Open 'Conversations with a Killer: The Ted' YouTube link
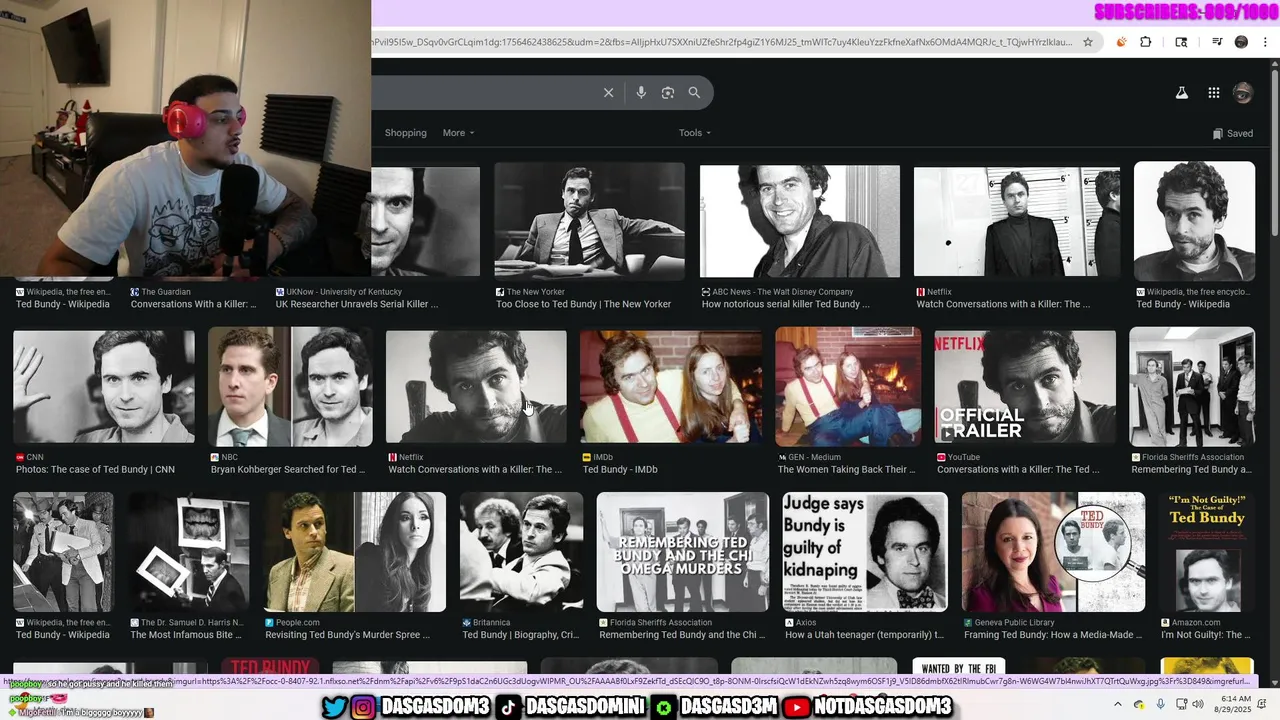1280x720 pixels. pos(1018,469)
